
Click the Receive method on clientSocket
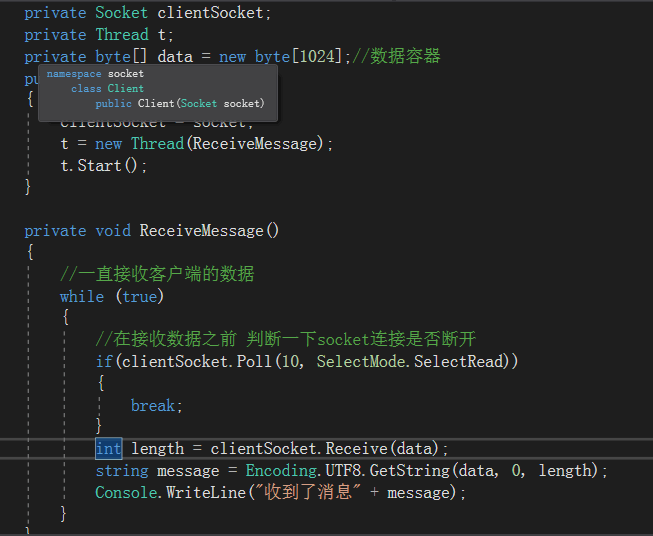(356, 449)
